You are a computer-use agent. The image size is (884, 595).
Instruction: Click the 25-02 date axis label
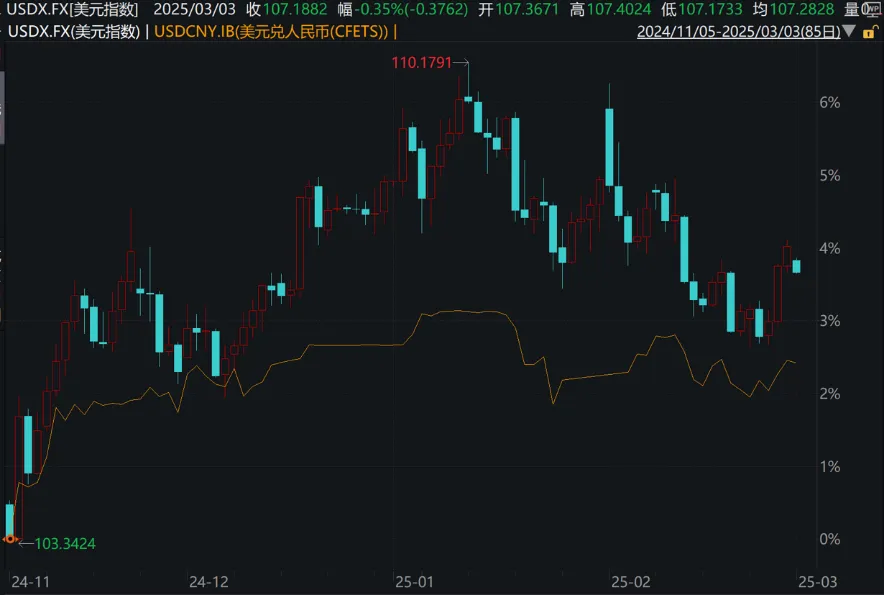[x=631, y=581]
